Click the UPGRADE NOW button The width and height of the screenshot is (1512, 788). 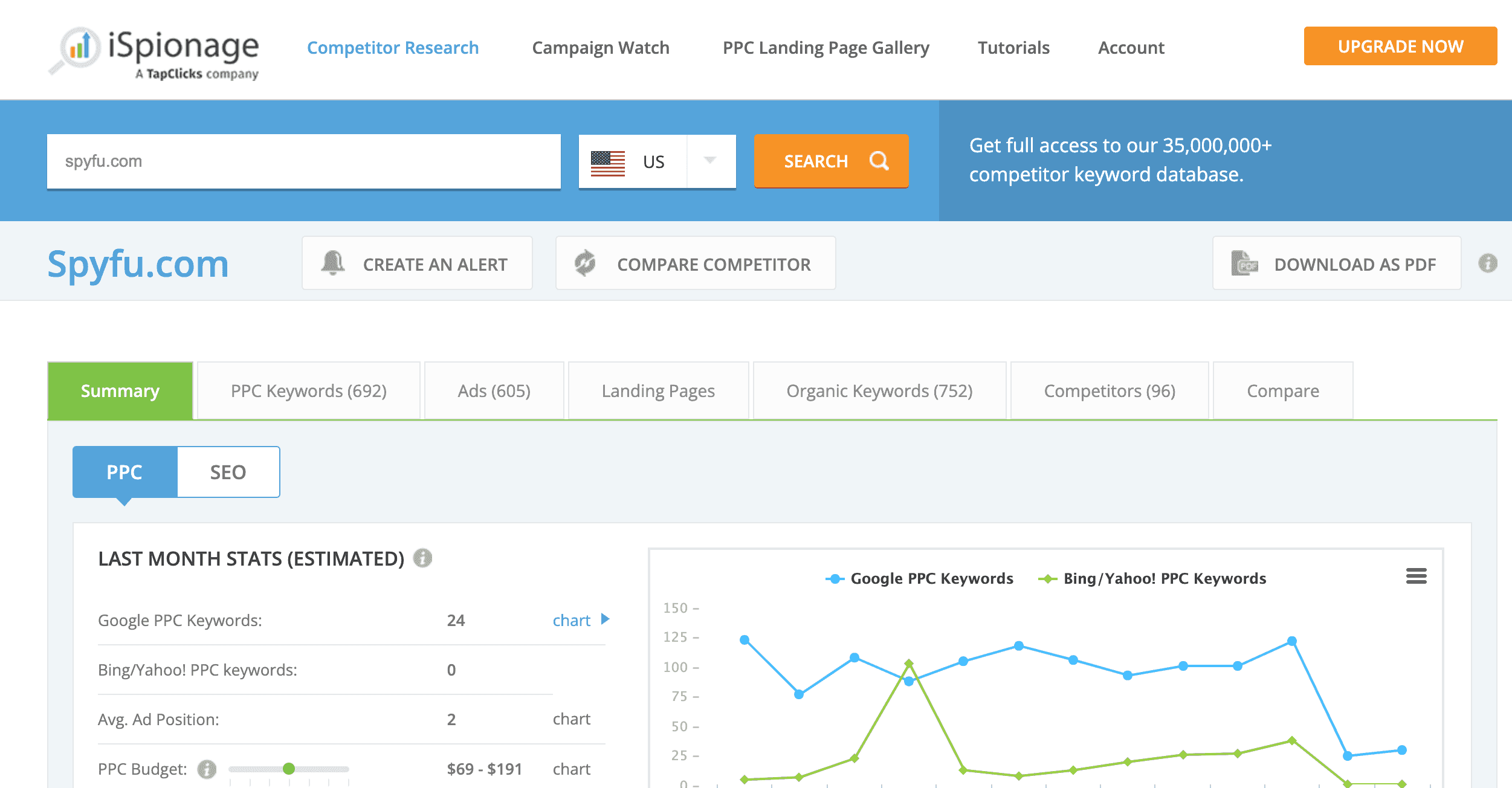1400,46
